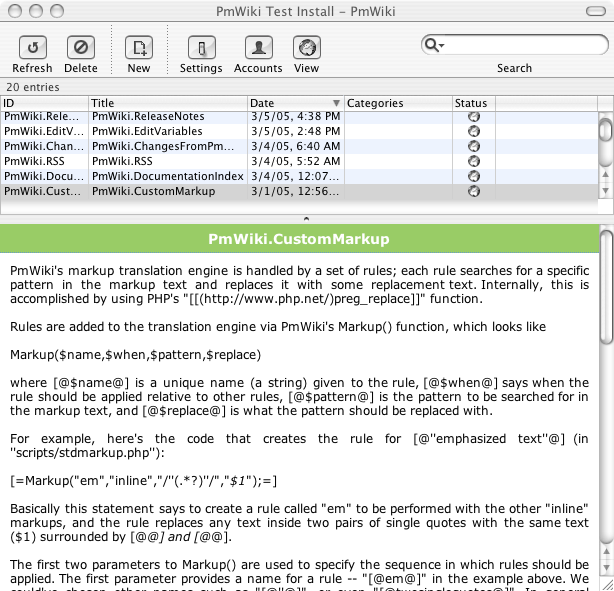Click the Markup($name,$when,$pattern,$replace) line
This screenshot has height=591, width=614.
(x=135, y=355)
